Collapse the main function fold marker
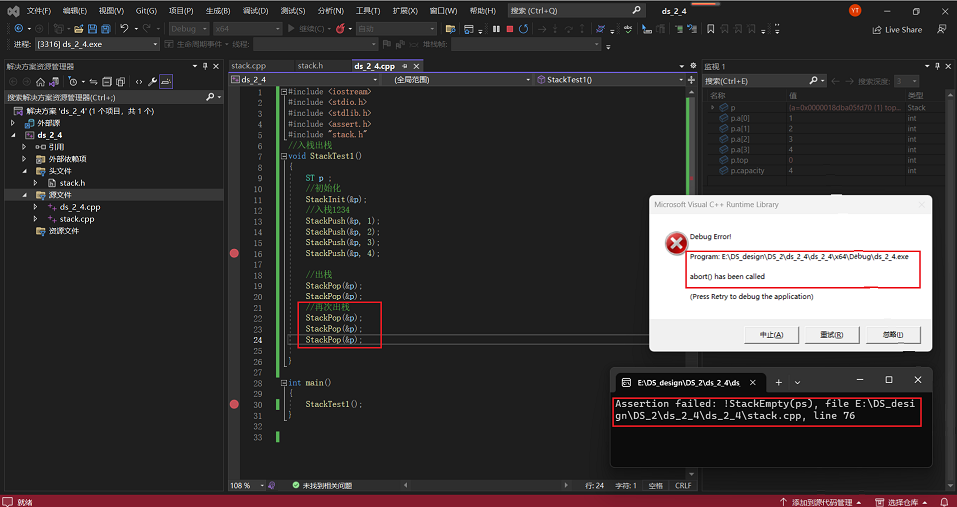Viewport: 957px width, 507px height. pyautogui.click(x=284, y=383)
